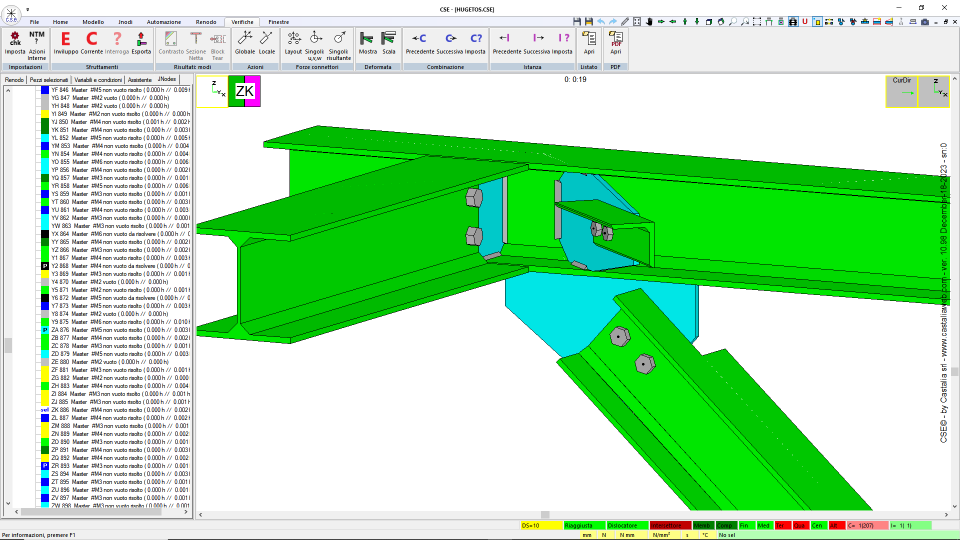Click the red U toolbar icon
This screenshot has width=960, height=540.
(x=804, y=21)
